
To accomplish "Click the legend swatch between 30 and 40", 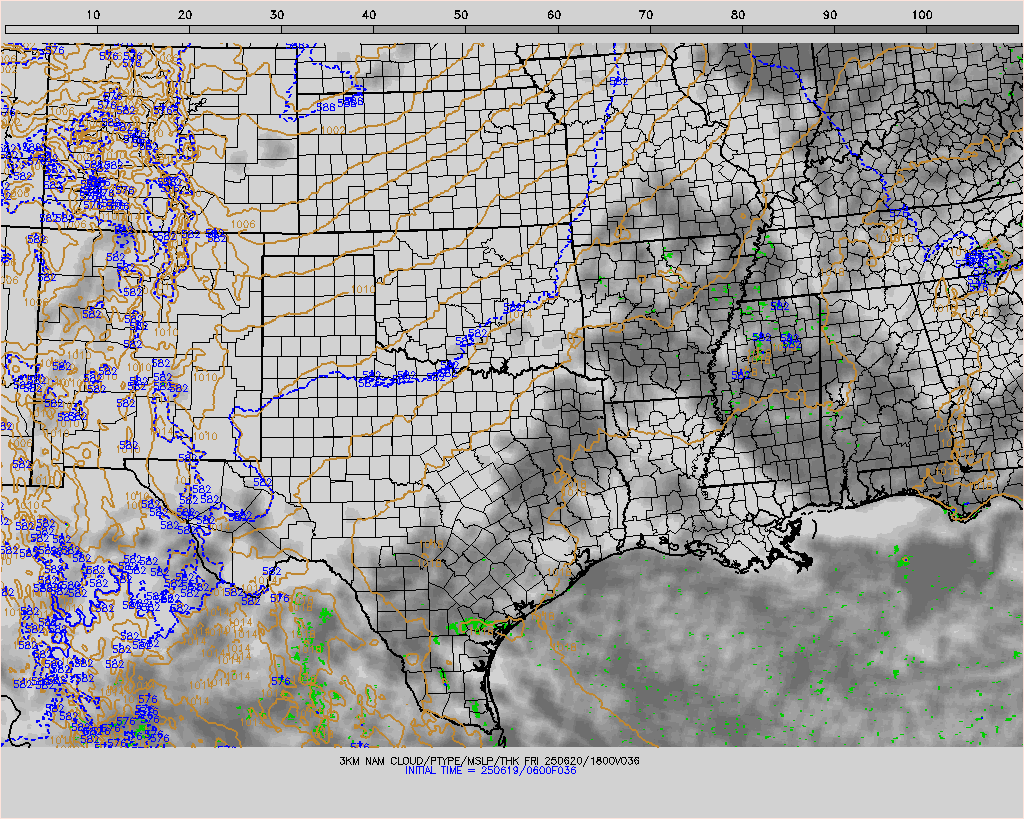I will click(x=327, y=29).
